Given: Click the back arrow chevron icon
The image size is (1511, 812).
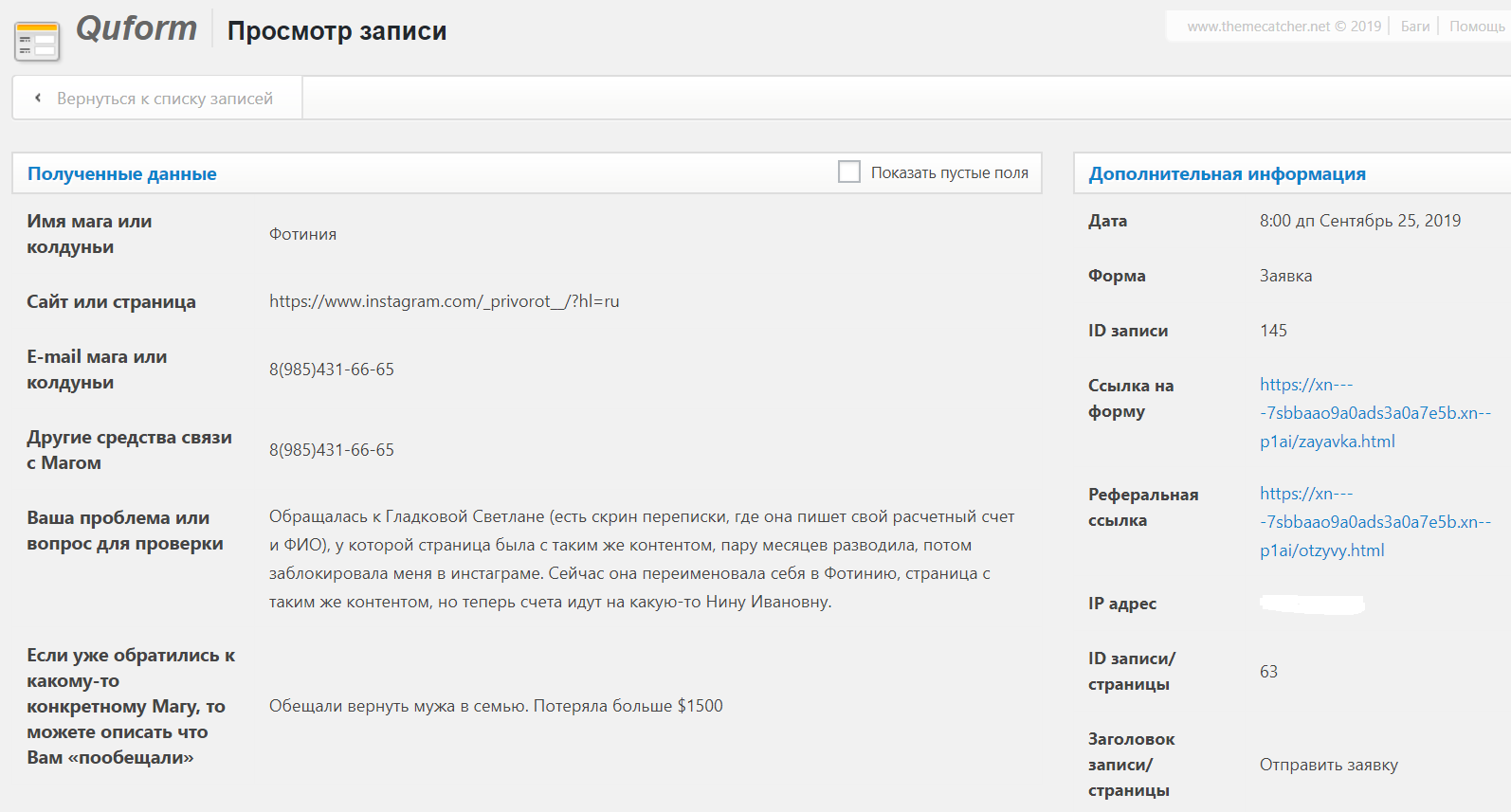Looking at the screenshot, I should [x=38, y=98].
